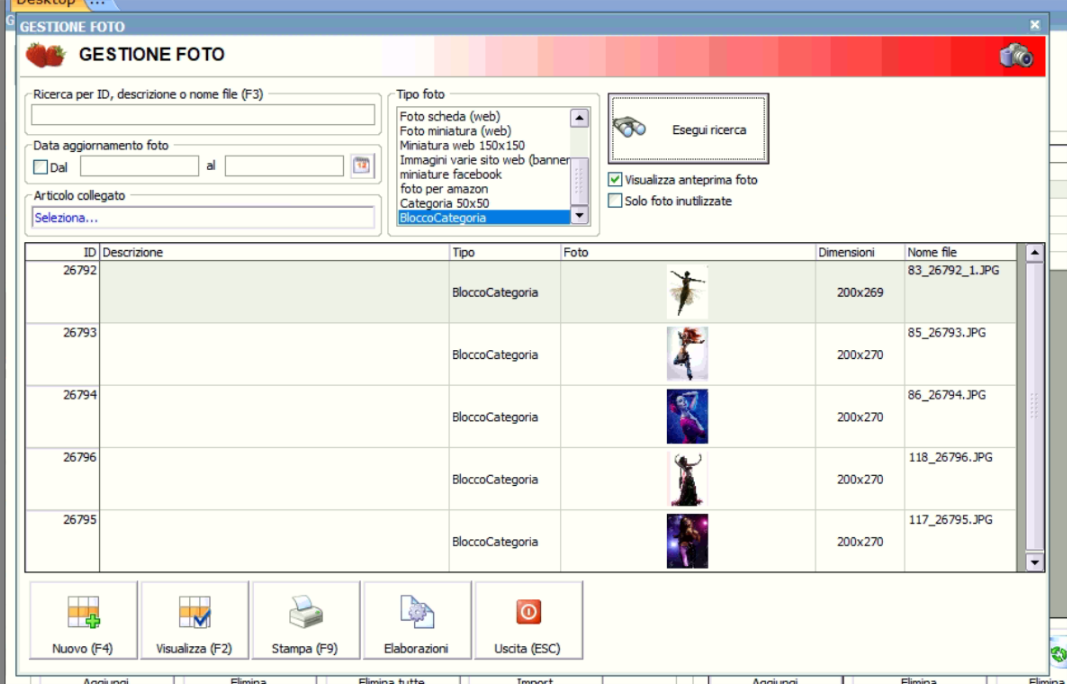Click the Visualizza (F2) button label
The image size is (1067, 684).
194,649
